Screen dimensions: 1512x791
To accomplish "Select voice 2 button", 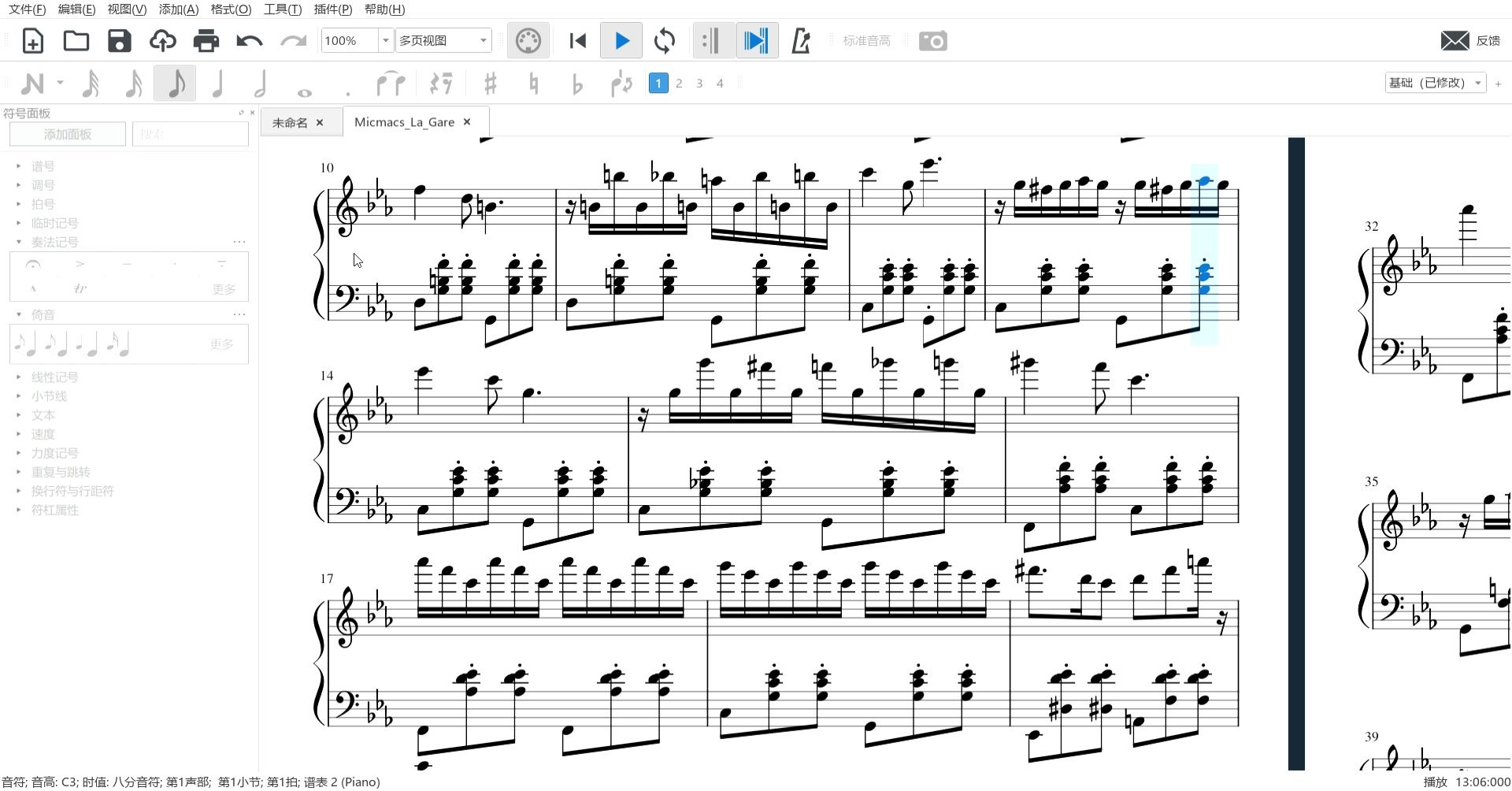I will pos(679,83).
